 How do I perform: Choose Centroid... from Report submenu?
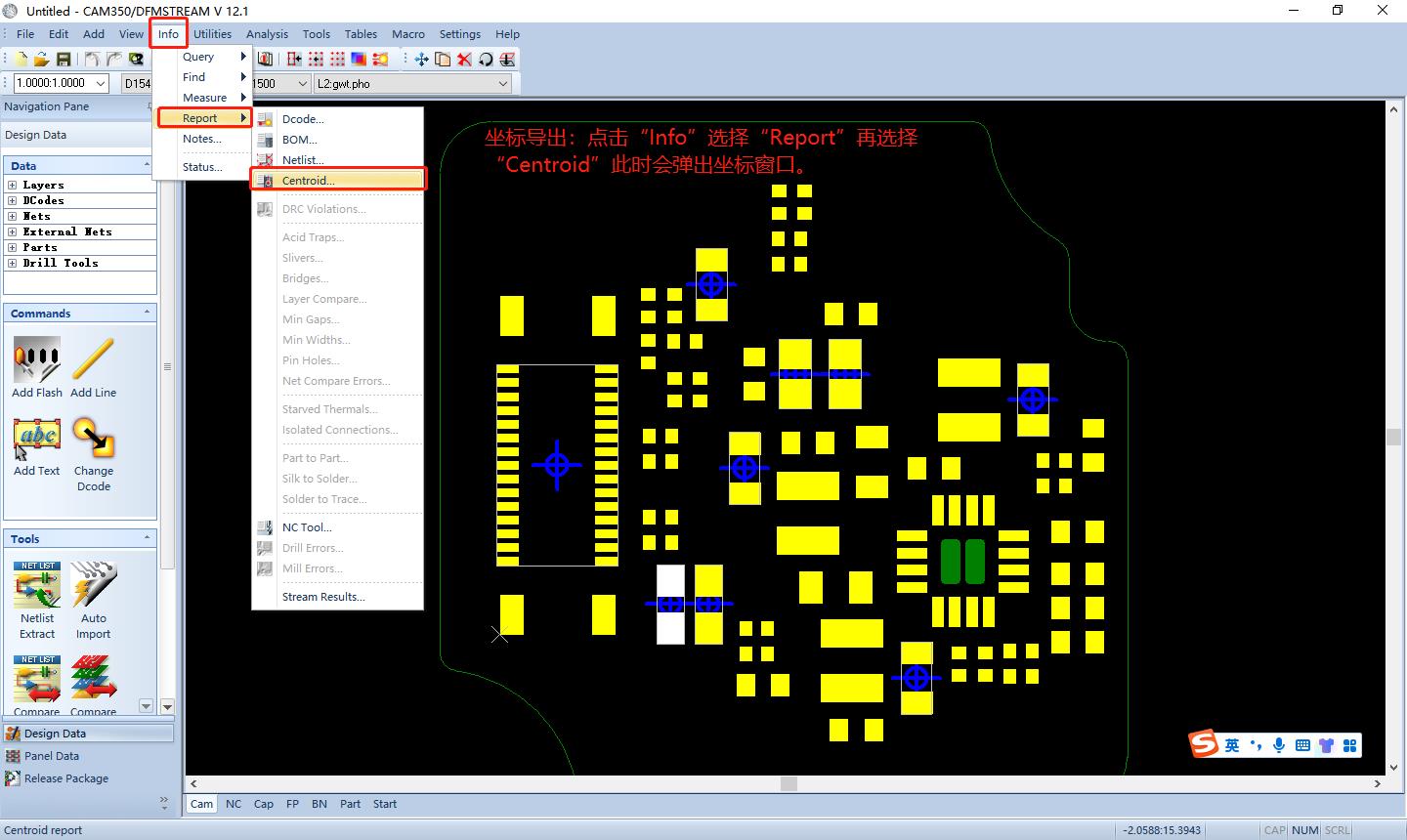click(x=308, y=181)
